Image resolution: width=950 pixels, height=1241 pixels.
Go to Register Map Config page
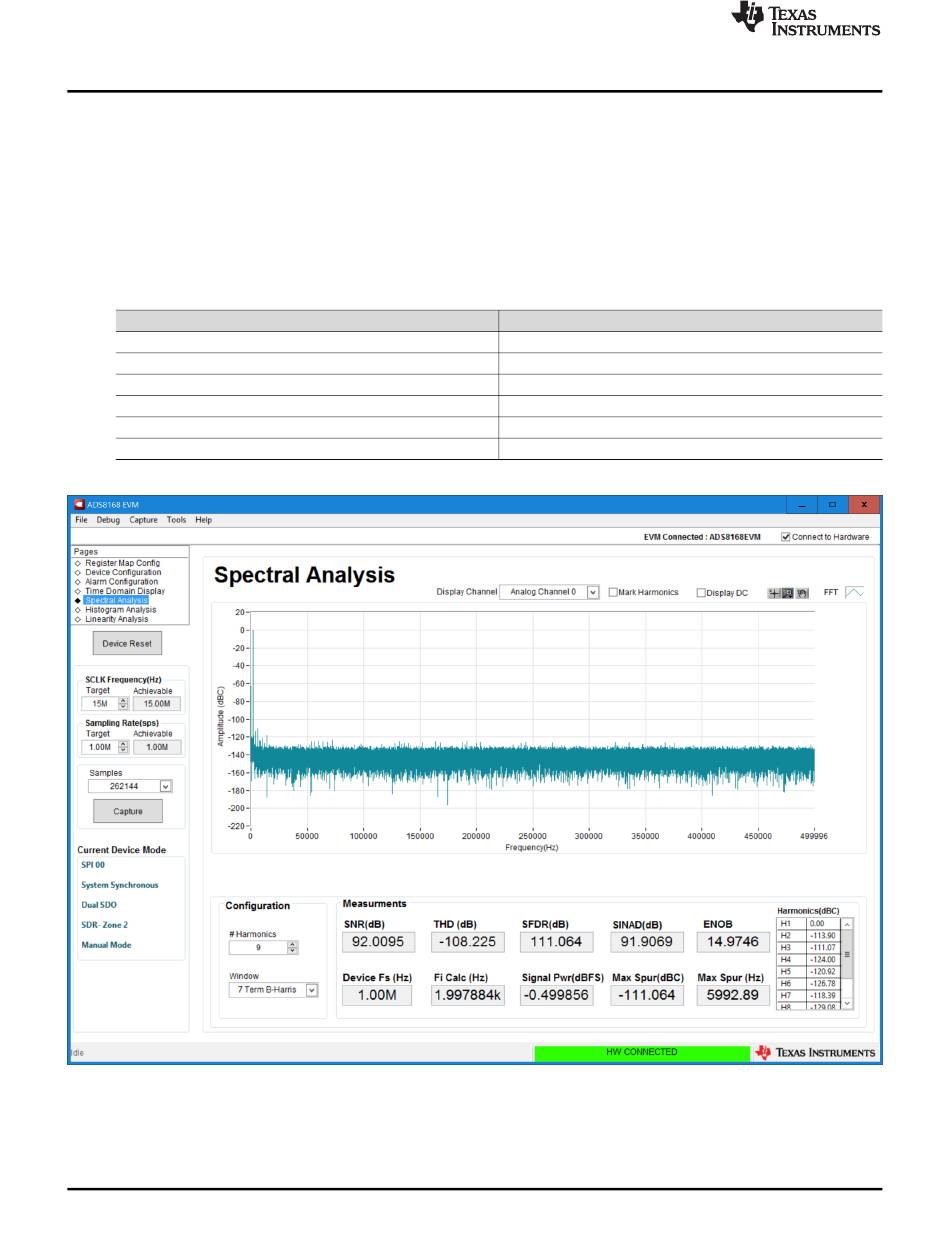[x=122, y=563]
